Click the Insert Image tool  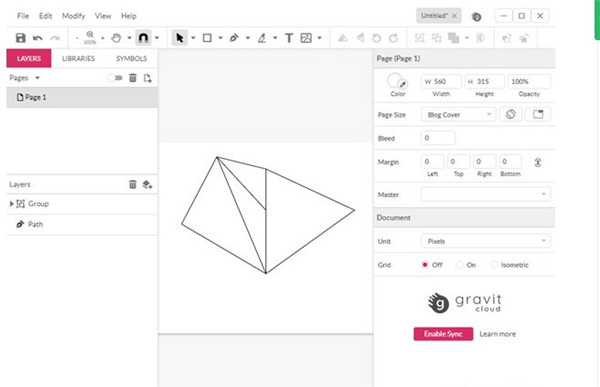[306, 38]
